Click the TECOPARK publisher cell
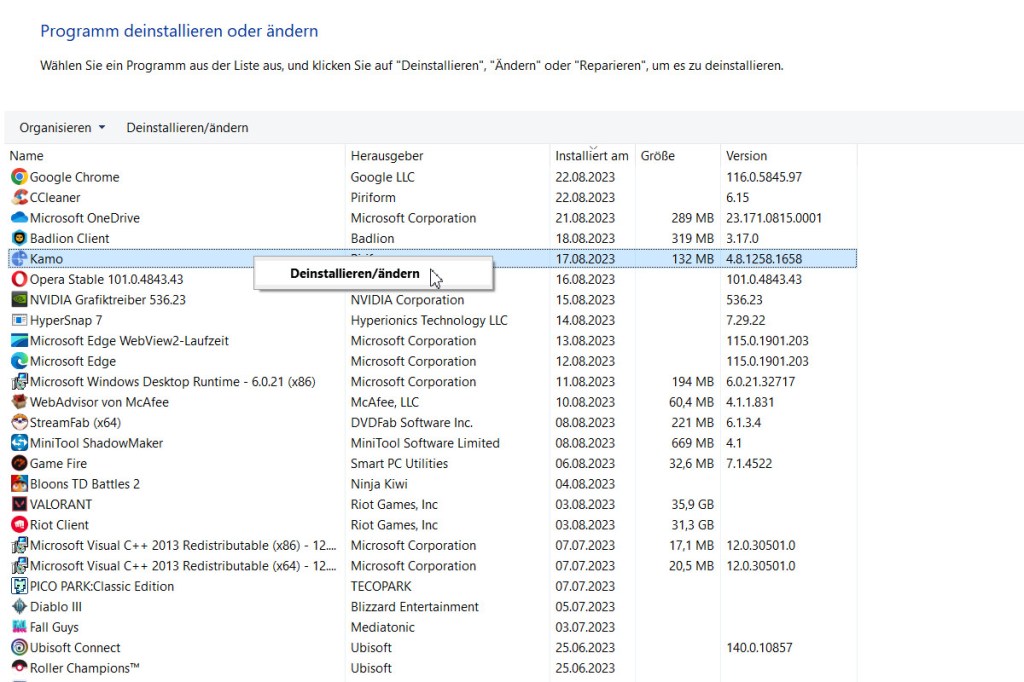The image size is (1024, 682). (381, 586)
